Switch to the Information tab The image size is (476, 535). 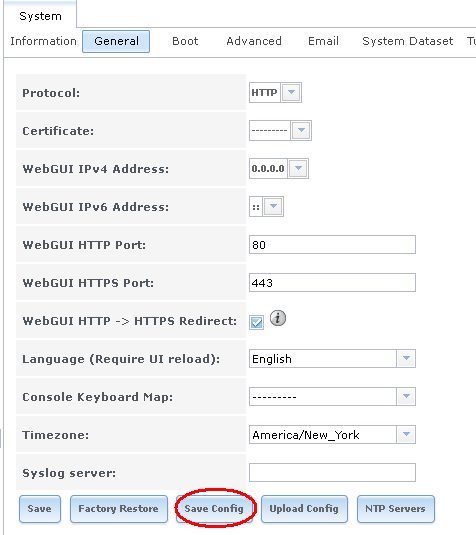coord(43,41)
